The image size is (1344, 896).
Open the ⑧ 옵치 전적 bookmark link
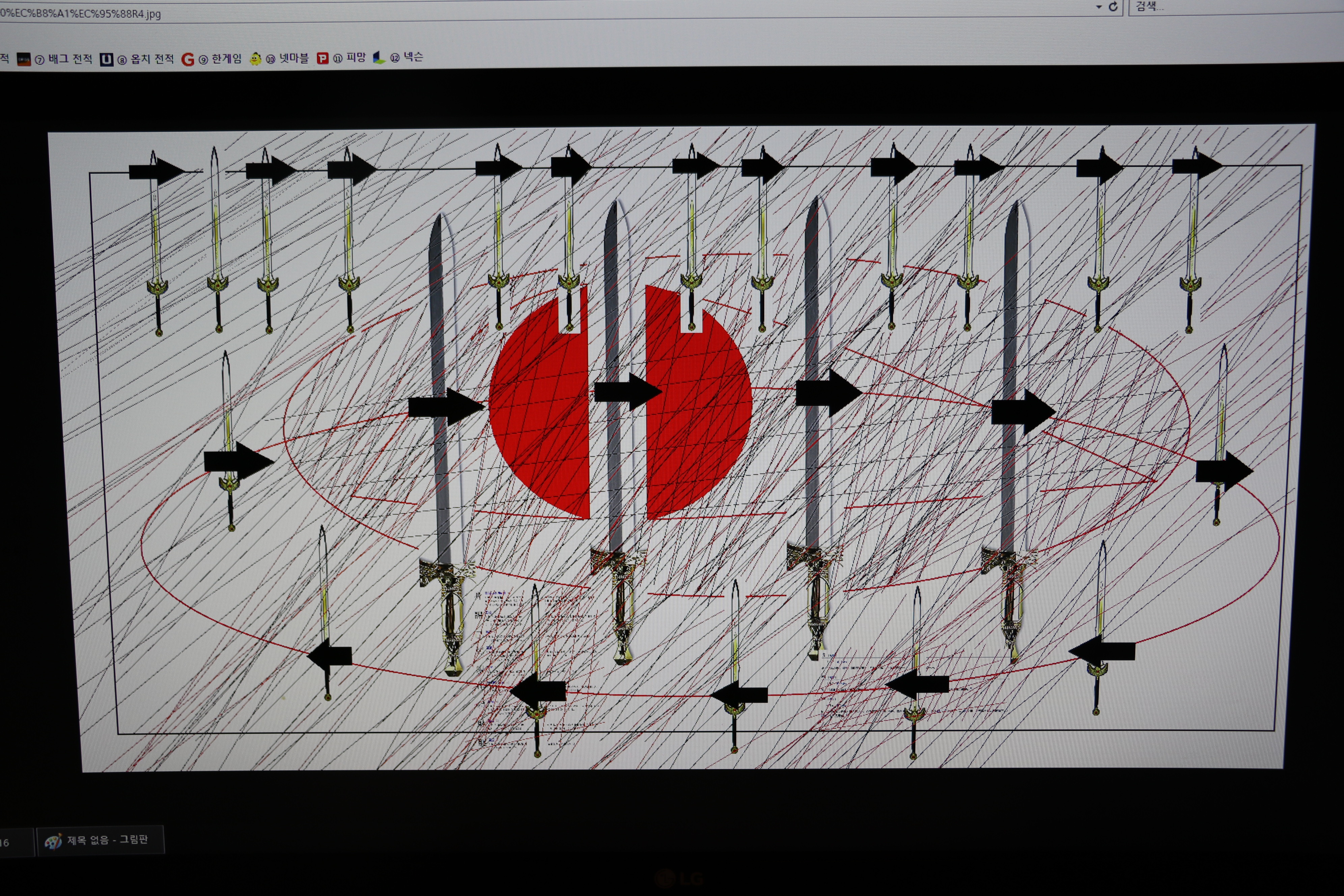[x=152, y=59]
